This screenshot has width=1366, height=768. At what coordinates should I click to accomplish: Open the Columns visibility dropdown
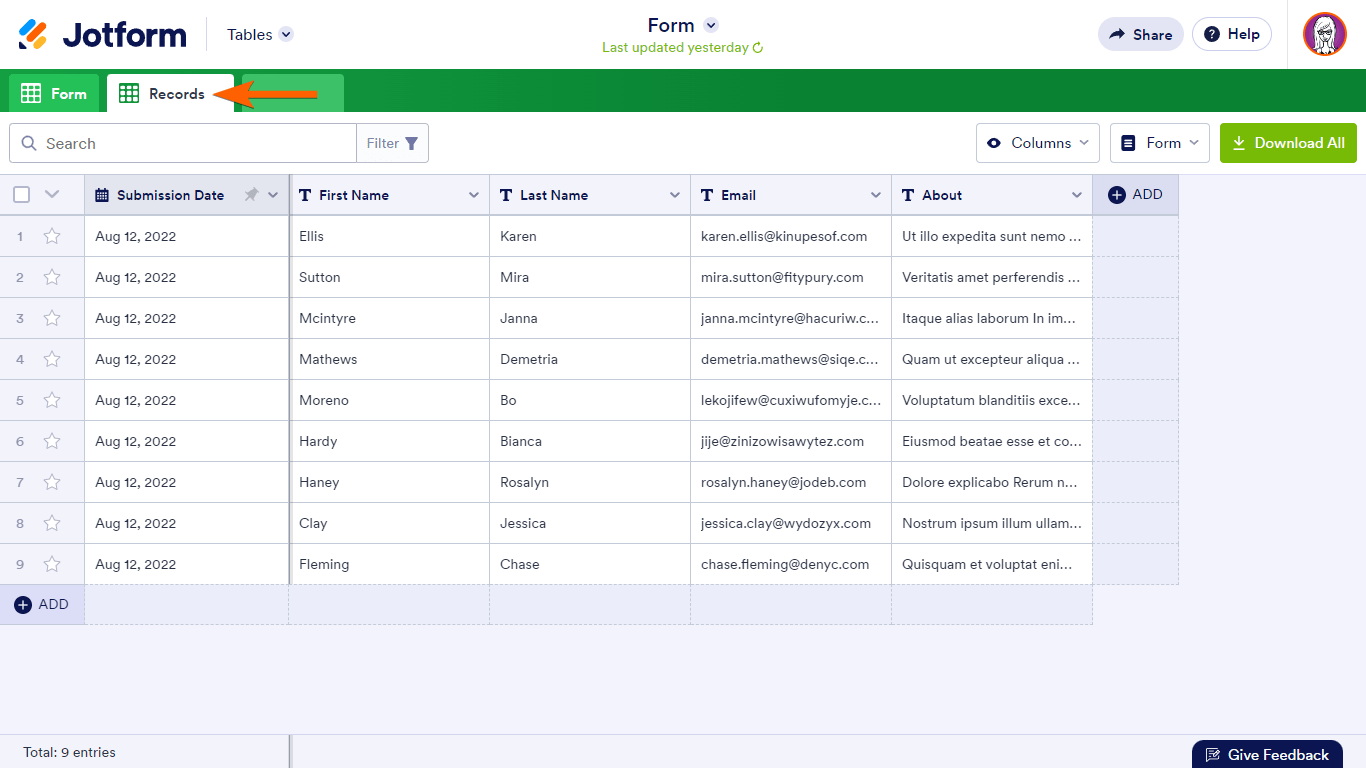(x=1038, y=143)
